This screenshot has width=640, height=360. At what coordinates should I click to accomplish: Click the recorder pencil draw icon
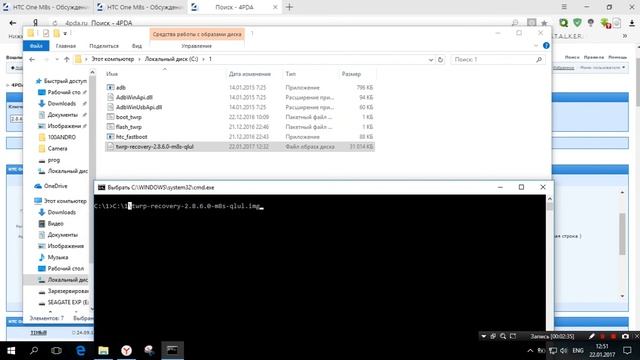(x=591, y=336)
